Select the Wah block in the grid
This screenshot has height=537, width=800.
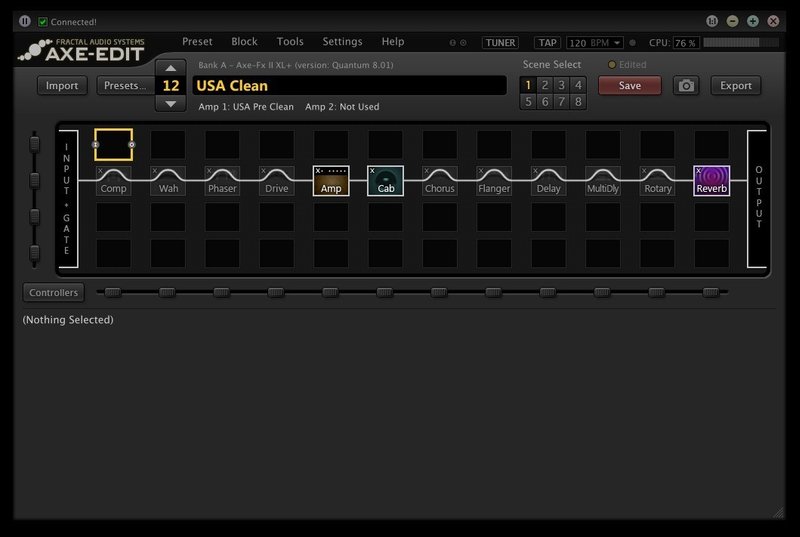168,181
